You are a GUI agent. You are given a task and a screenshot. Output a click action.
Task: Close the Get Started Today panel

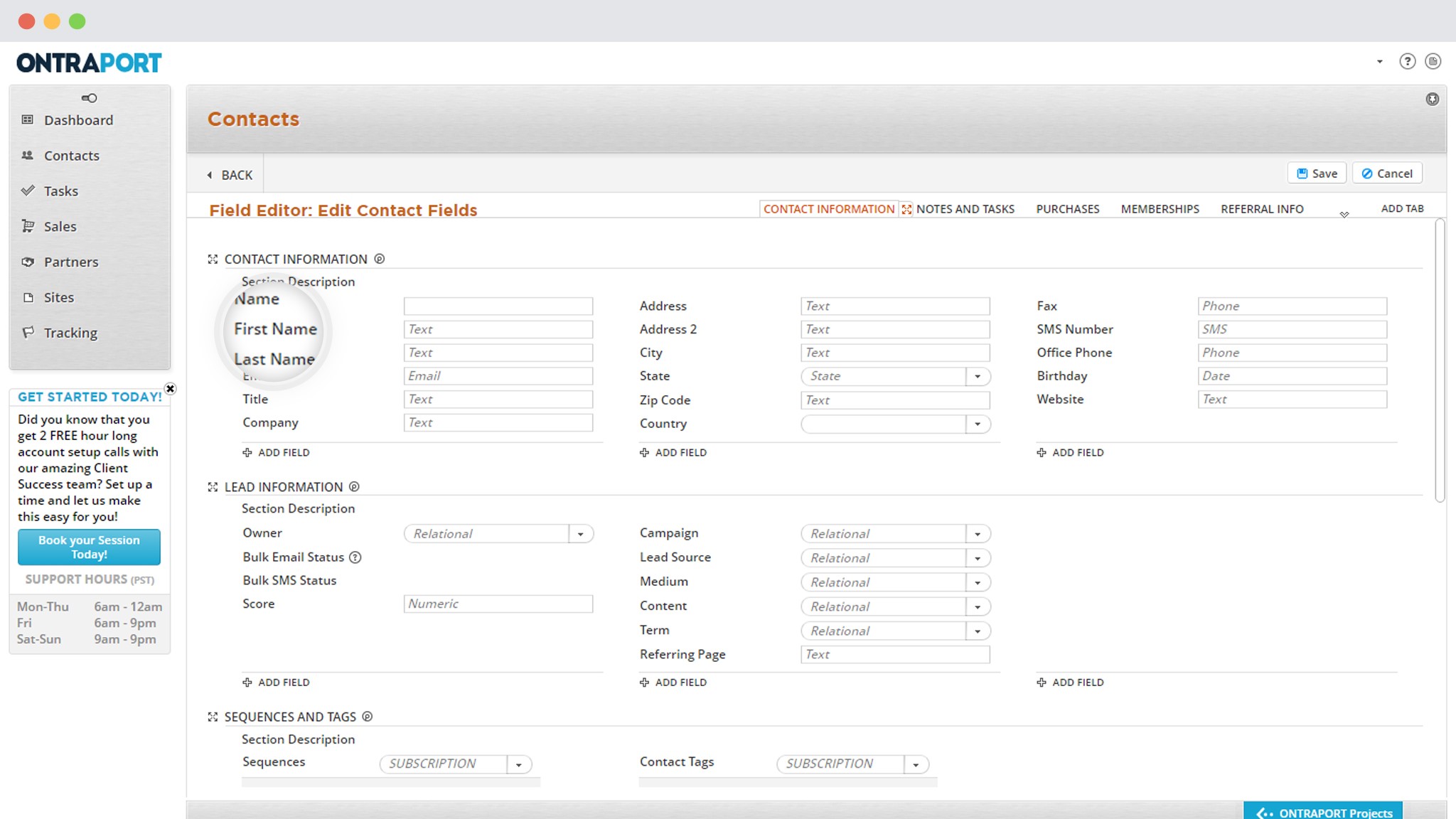pyautogui.click(x=170, y=389)
